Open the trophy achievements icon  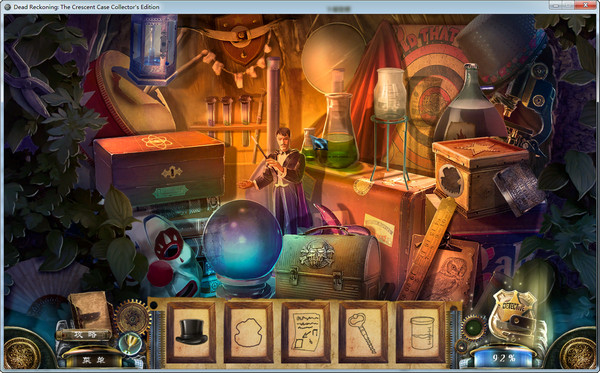pyautogui.click(x=130, y=343)
